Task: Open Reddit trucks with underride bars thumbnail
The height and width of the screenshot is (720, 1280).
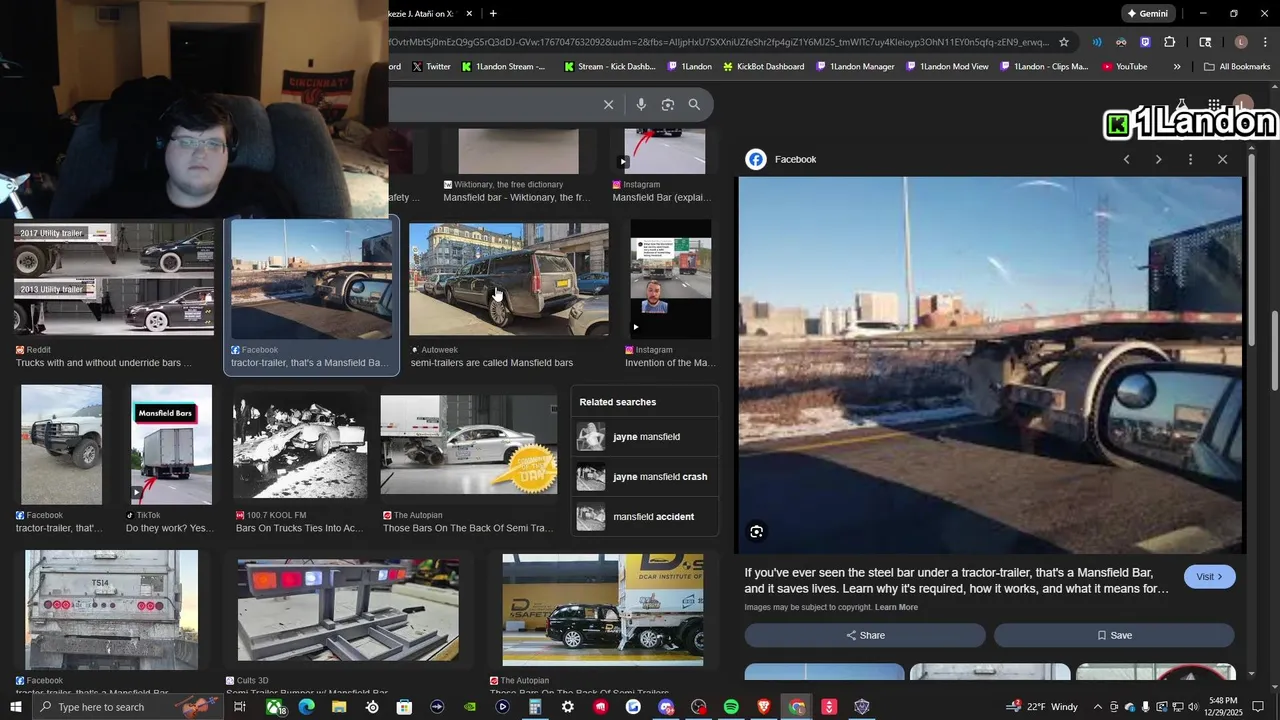Action: [114, 279]
